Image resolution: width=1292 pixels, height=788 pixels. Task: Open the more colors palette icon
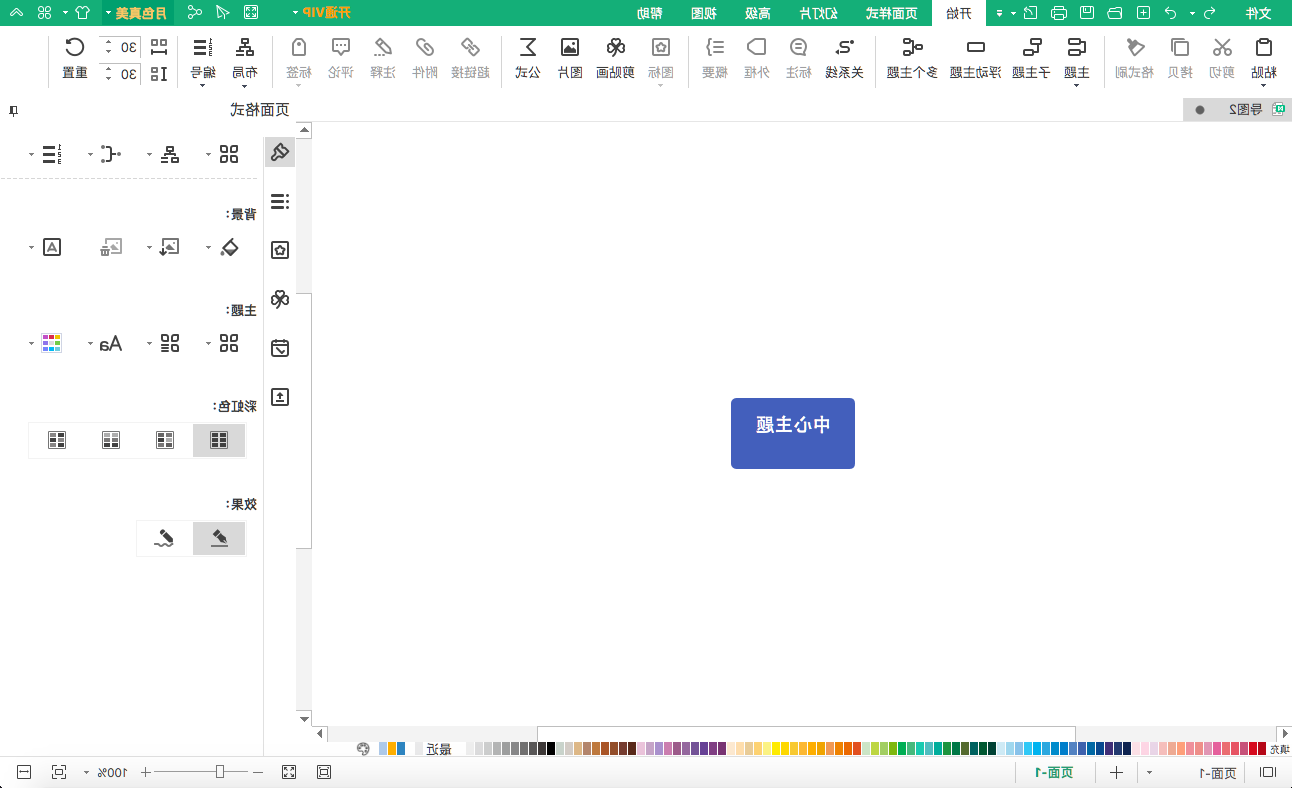[363, 748]
